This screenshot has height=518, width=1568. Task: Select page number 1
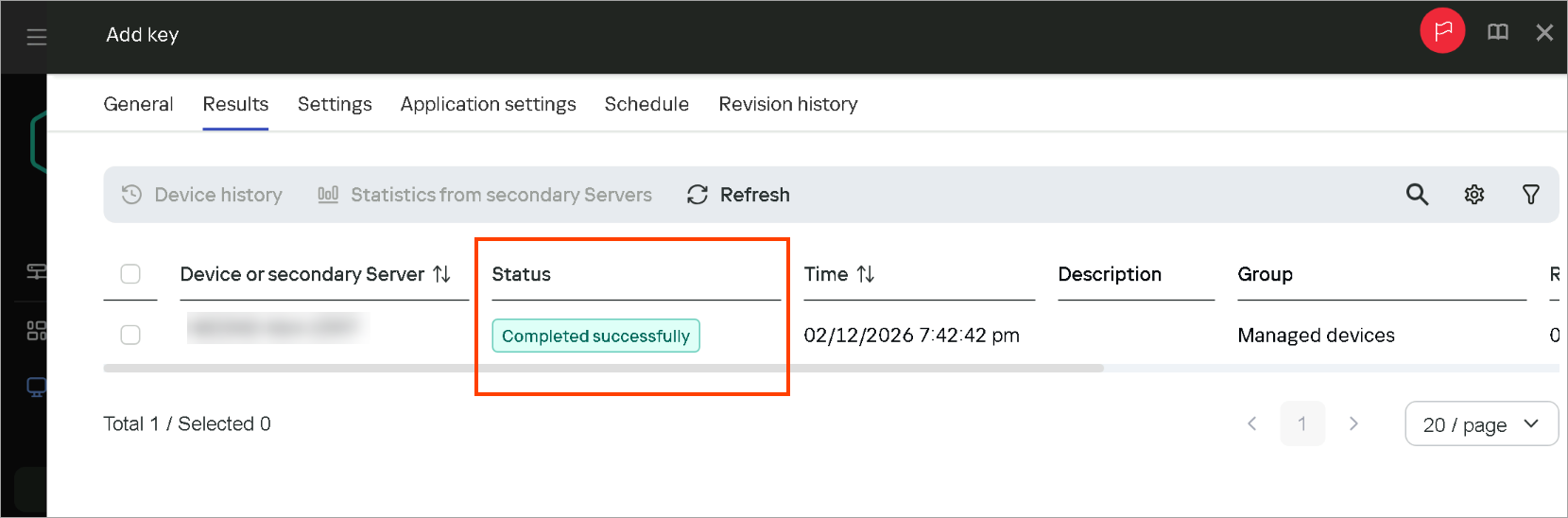[x=1302, y=423]
